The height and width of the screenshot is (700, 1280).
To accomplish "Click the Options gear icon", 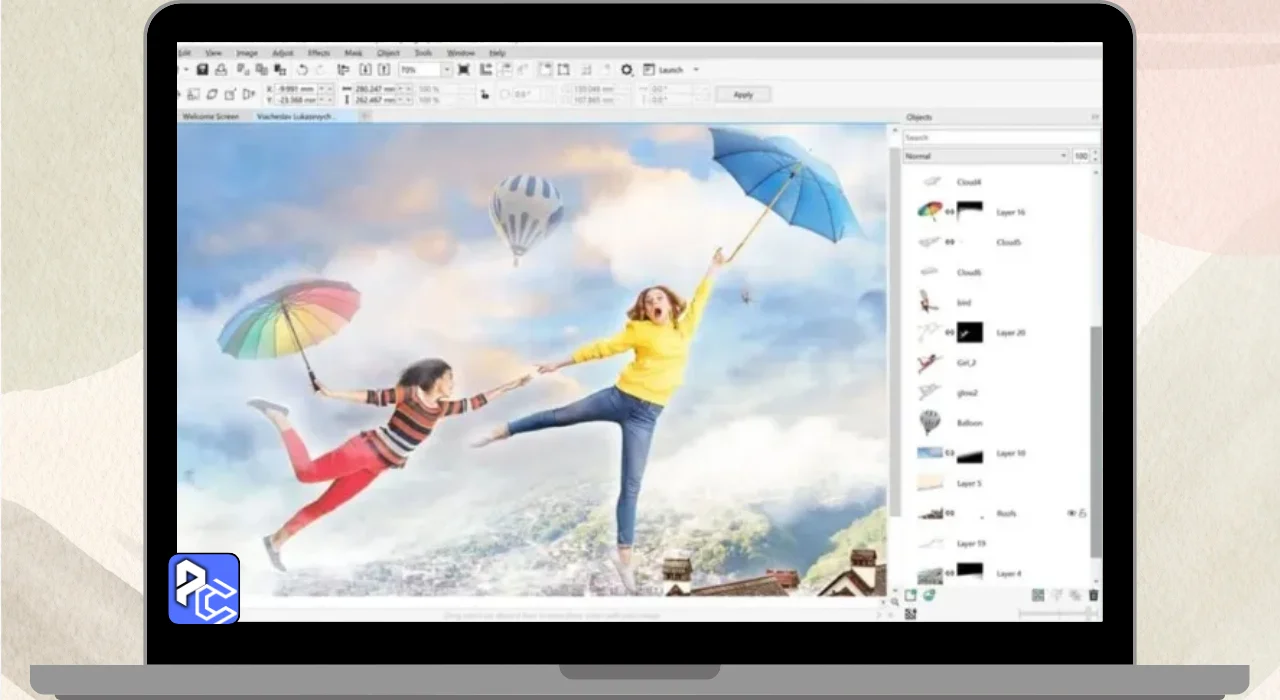I will (x=627, y=70).
